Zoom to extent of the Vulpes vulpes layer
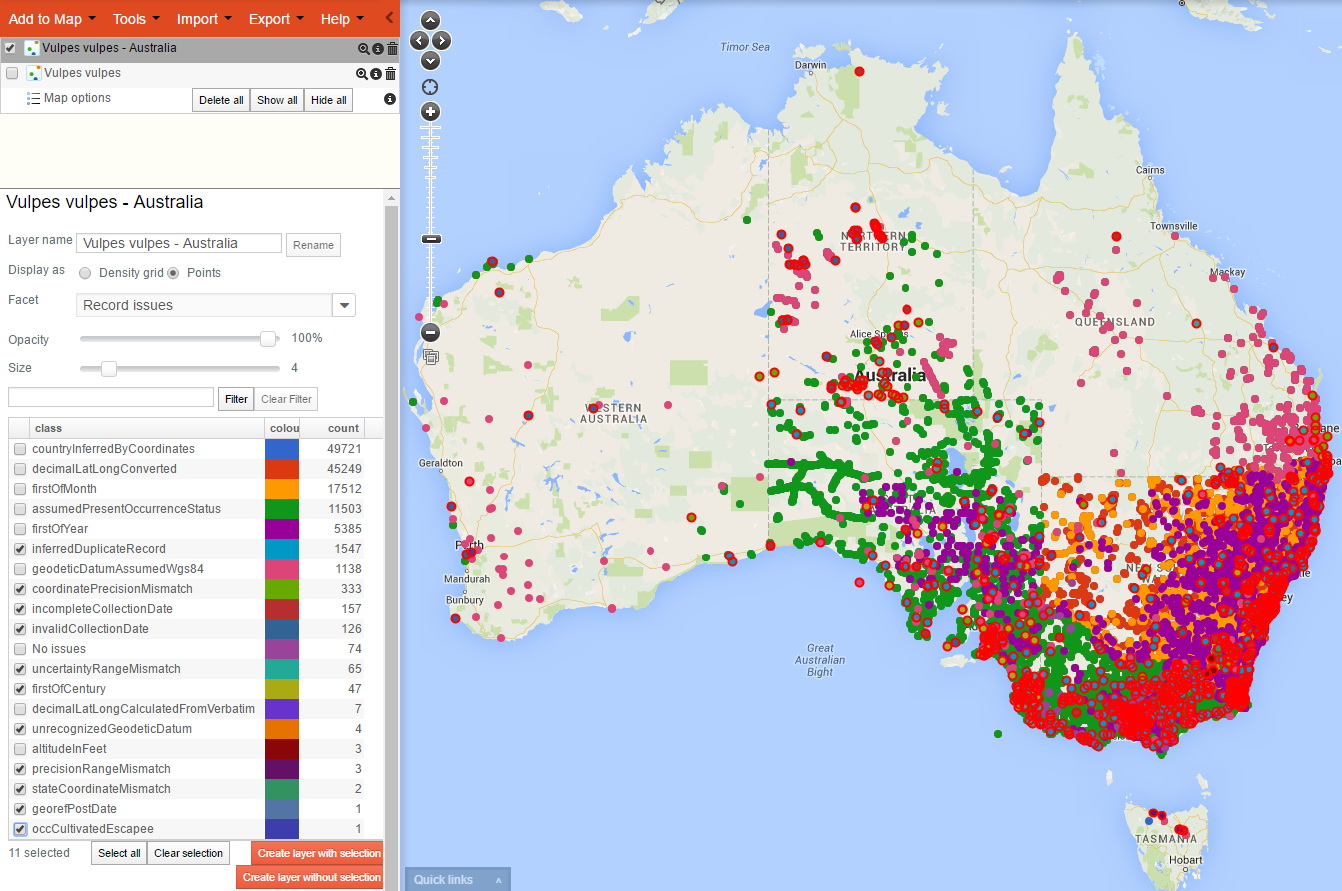1342x891 pixels. (362, 74)
